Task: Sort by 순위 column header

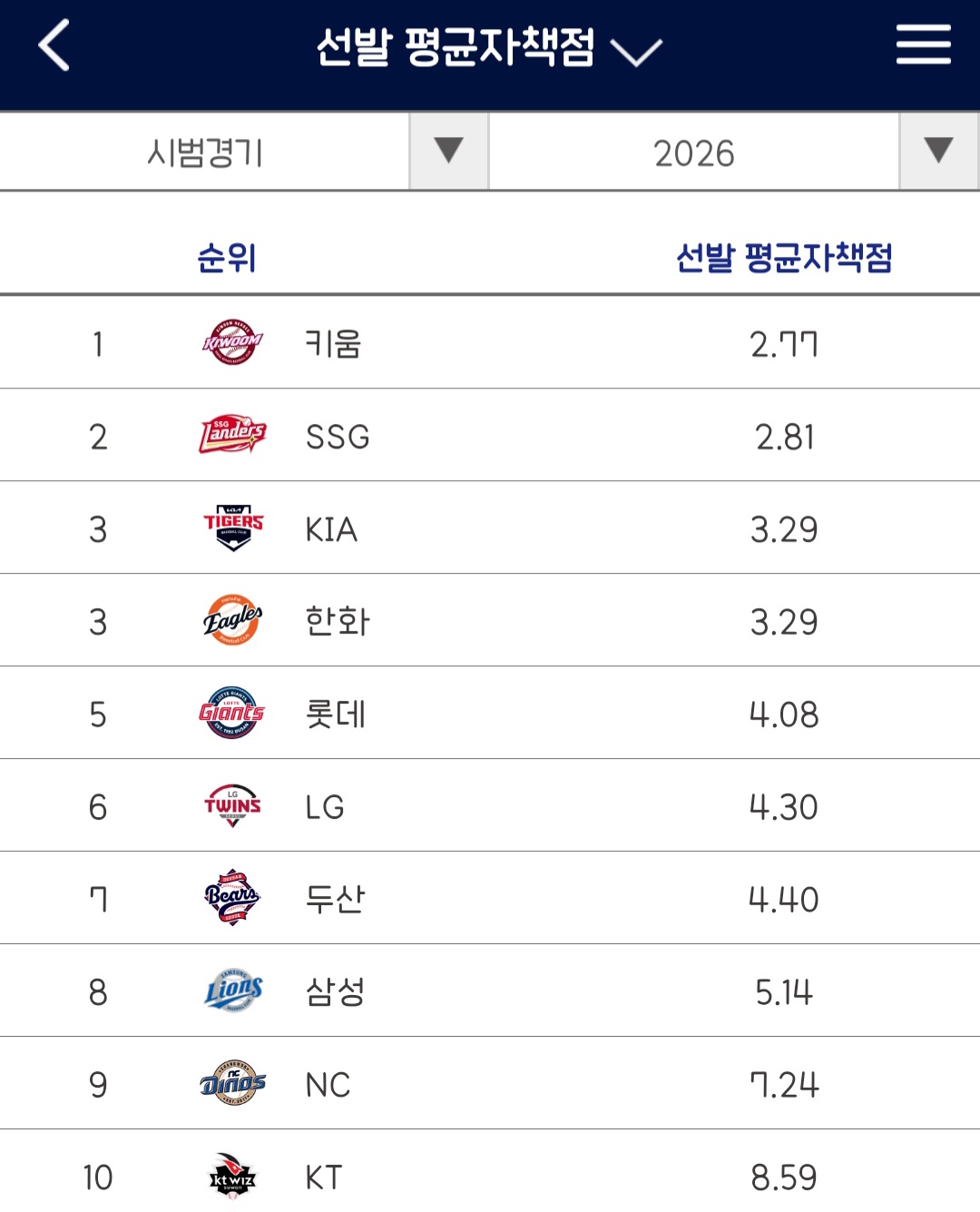Action: click(227, 259)
